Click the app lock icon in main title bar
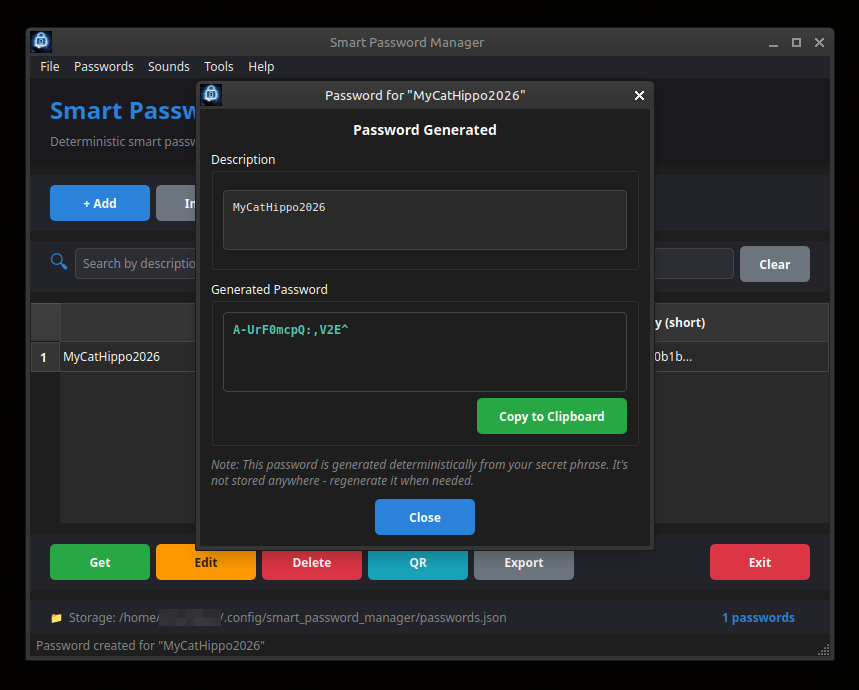 click(x=41, y=42)
